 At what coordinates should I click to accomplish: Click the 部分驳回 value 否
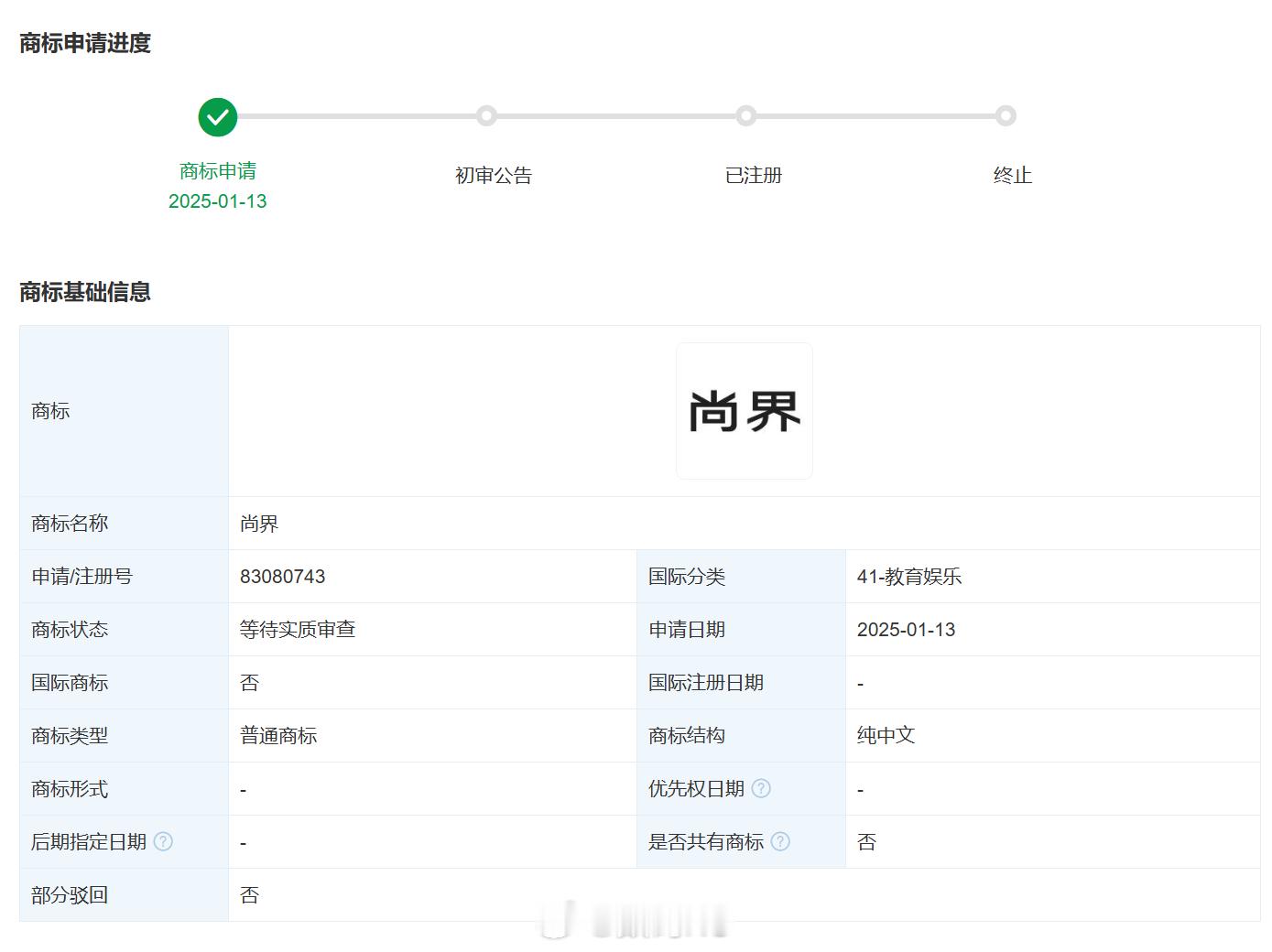click(x=250, y=895)
